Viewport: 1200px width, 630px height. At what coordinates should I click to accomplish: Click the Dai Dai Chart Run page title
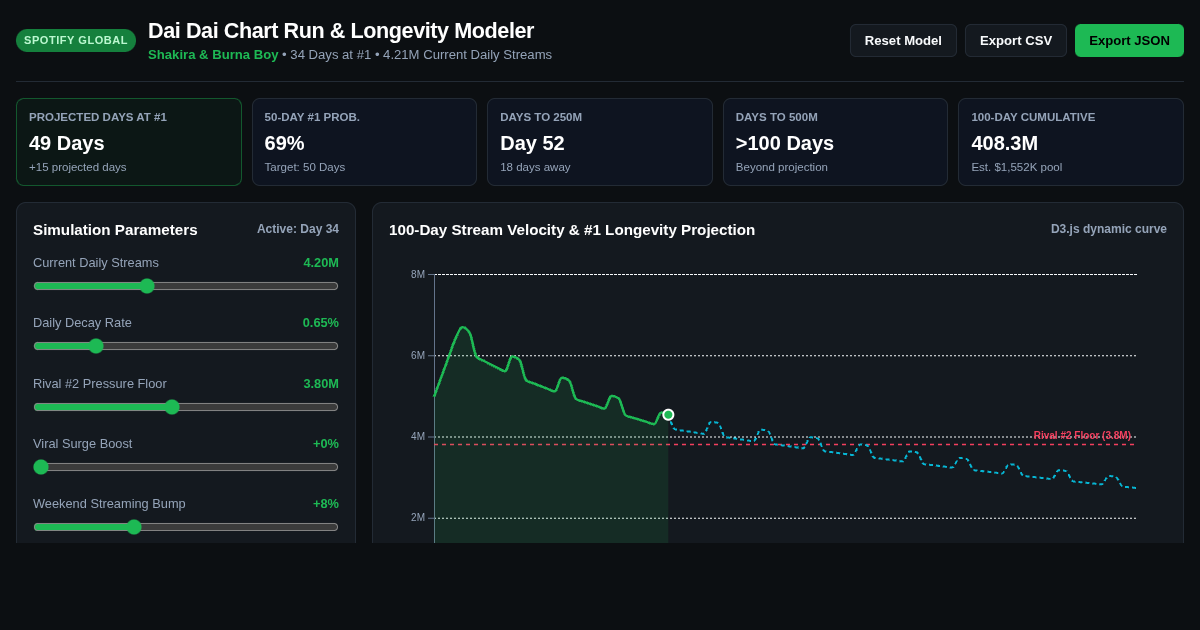coord(341,31)
